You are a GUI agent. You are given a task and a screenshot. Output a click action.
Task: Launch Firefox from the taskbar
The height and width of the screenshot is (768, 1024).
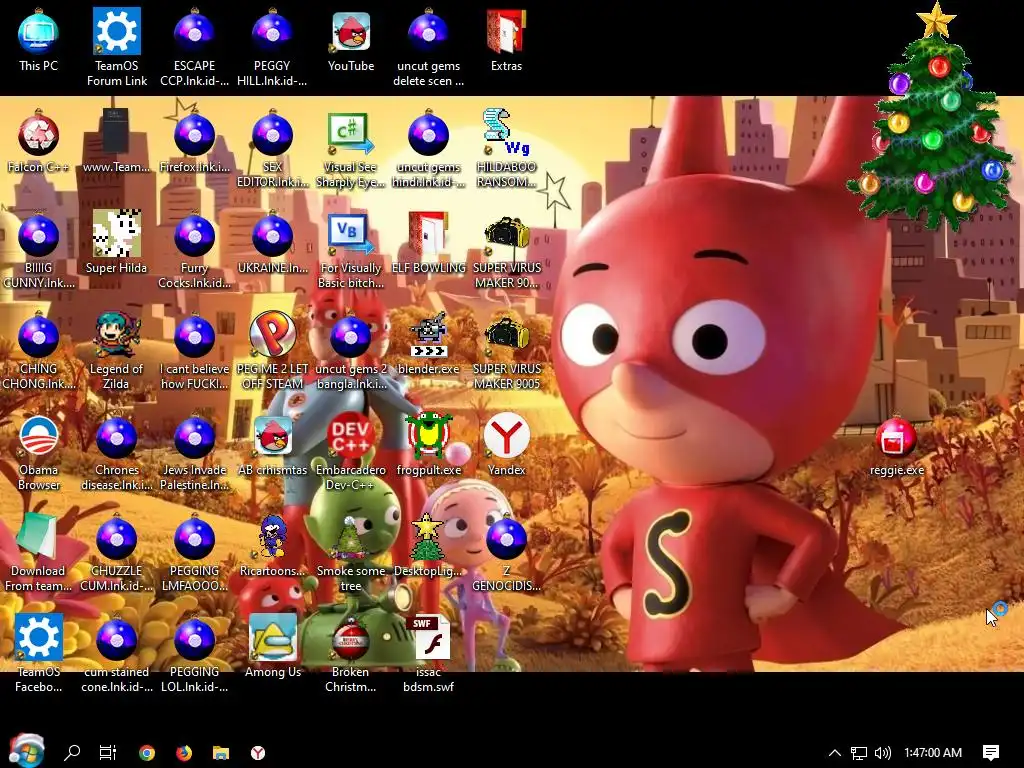(x=184, y=753)
